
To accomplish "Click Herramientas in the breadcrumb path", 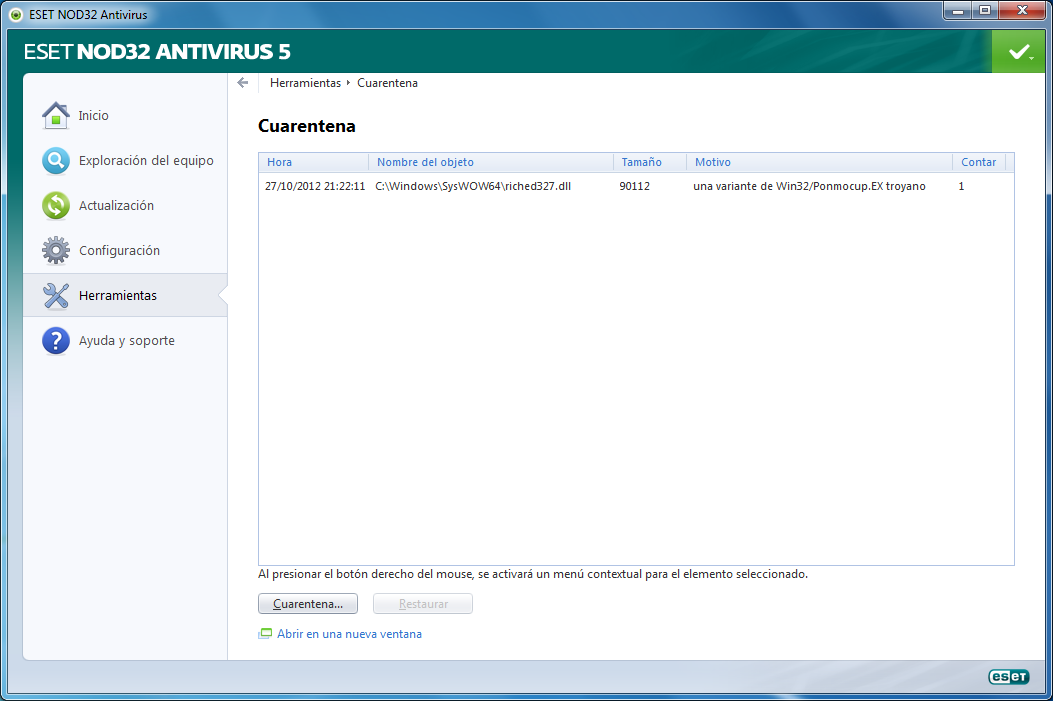I will click(x=305, y=83).
